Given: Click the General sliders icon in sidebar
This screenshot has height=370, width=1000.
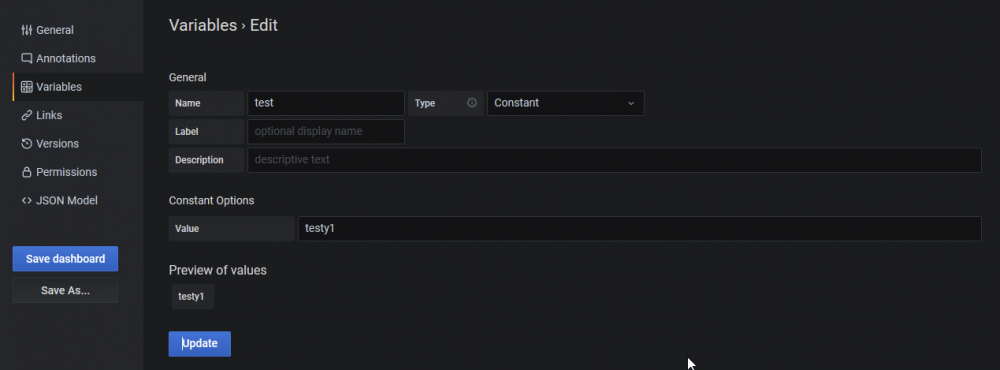Looking at the screenshot, I should tap(26, 30).
